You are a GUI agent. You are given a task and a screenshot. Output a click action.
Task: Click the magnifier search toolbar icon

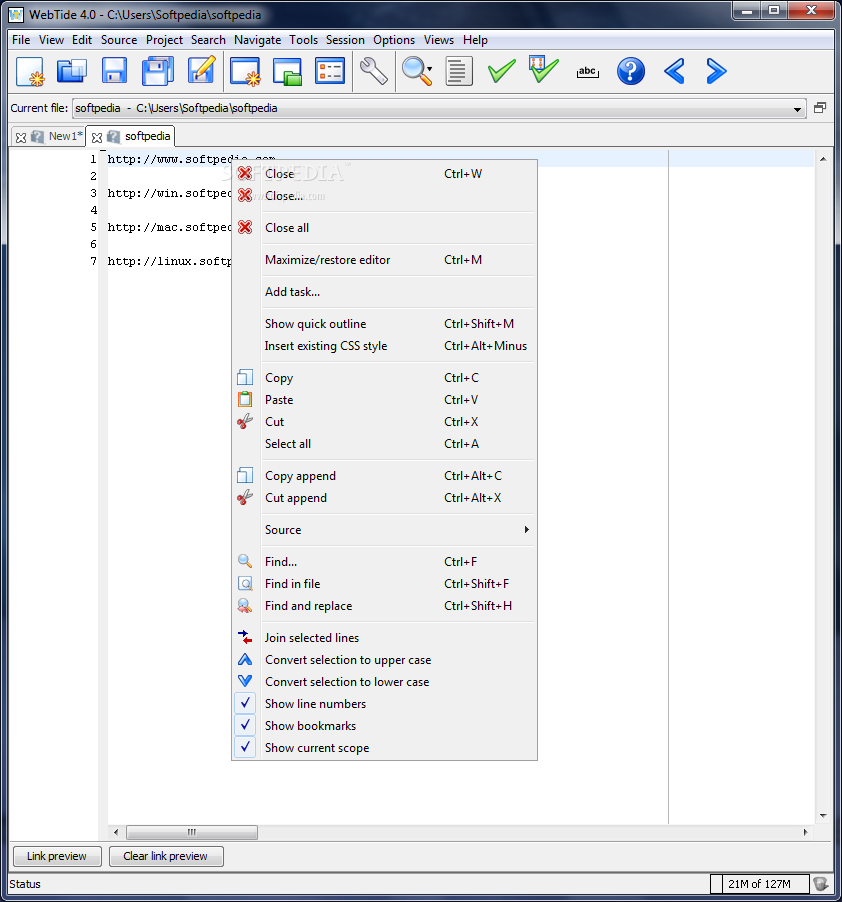pos(414,71)
